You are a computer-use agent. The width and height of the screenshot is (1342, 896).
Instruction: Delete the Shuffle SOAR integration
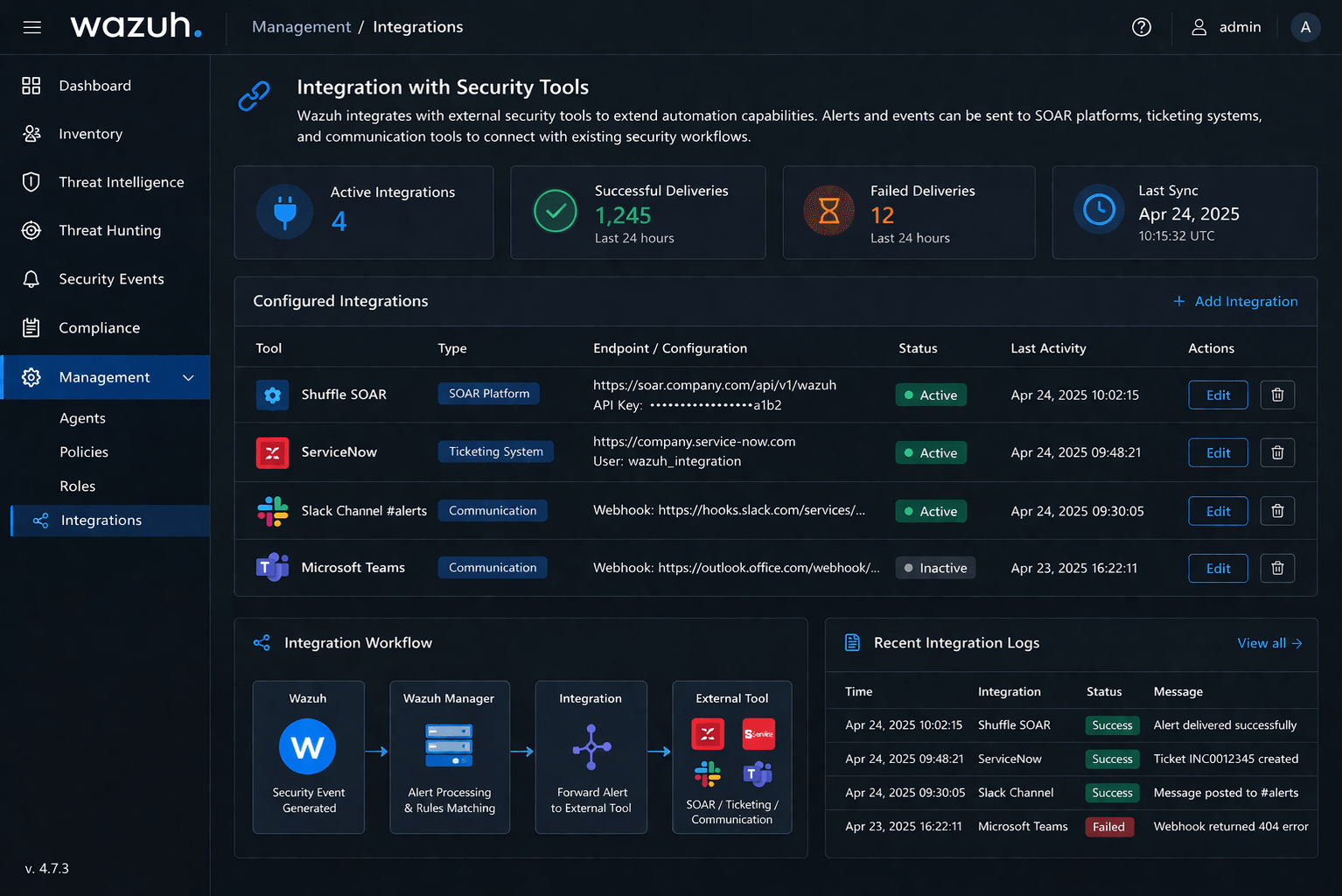(x=1276, y=395)
